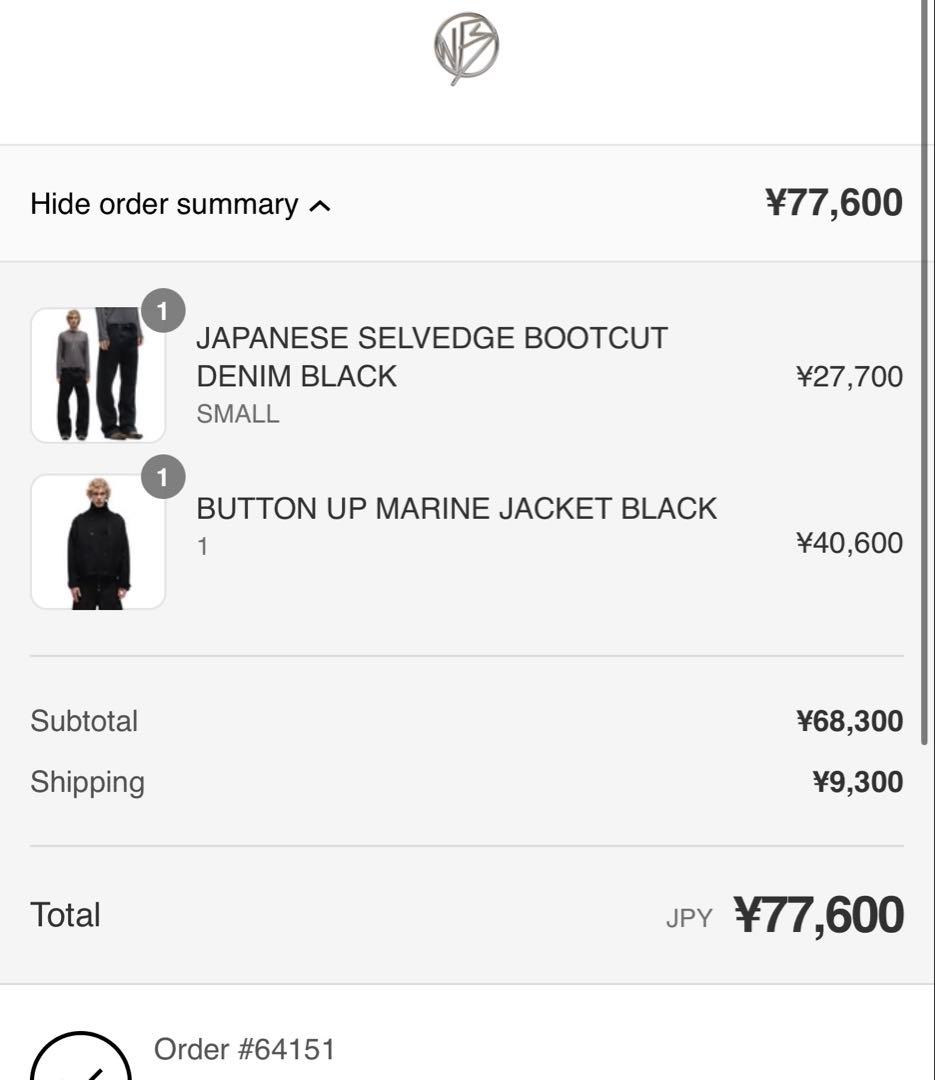Click the JPY currency label
The image size is (935, 1080).
tap(689, 918)
